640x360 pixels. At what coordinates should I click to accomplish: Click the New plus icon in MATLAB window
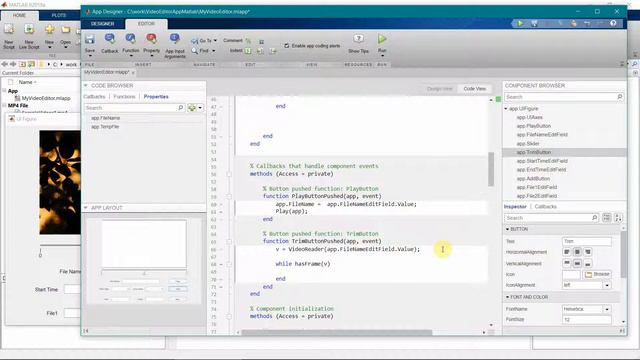click(x=49, y=29)
